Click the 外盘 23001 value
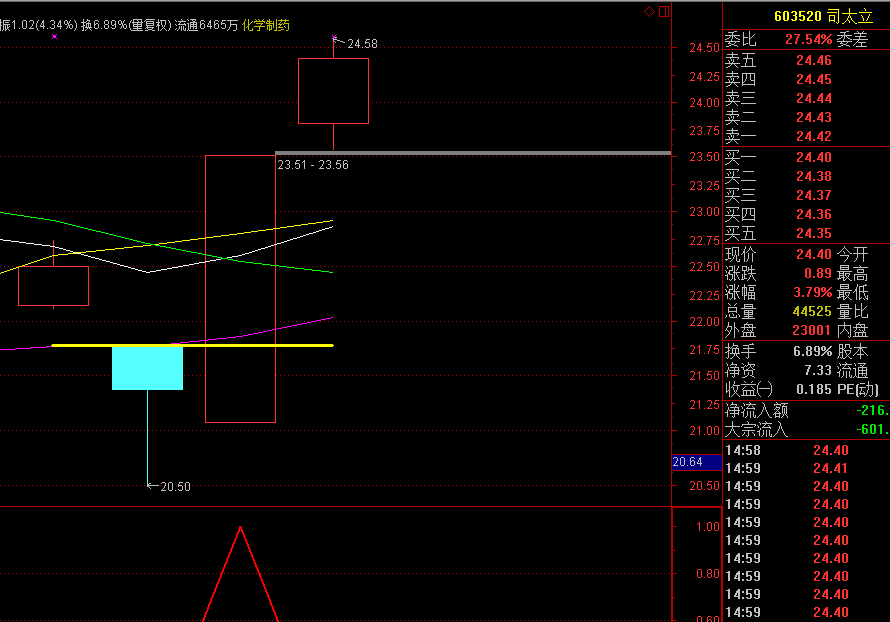 [x=812, y=330]
